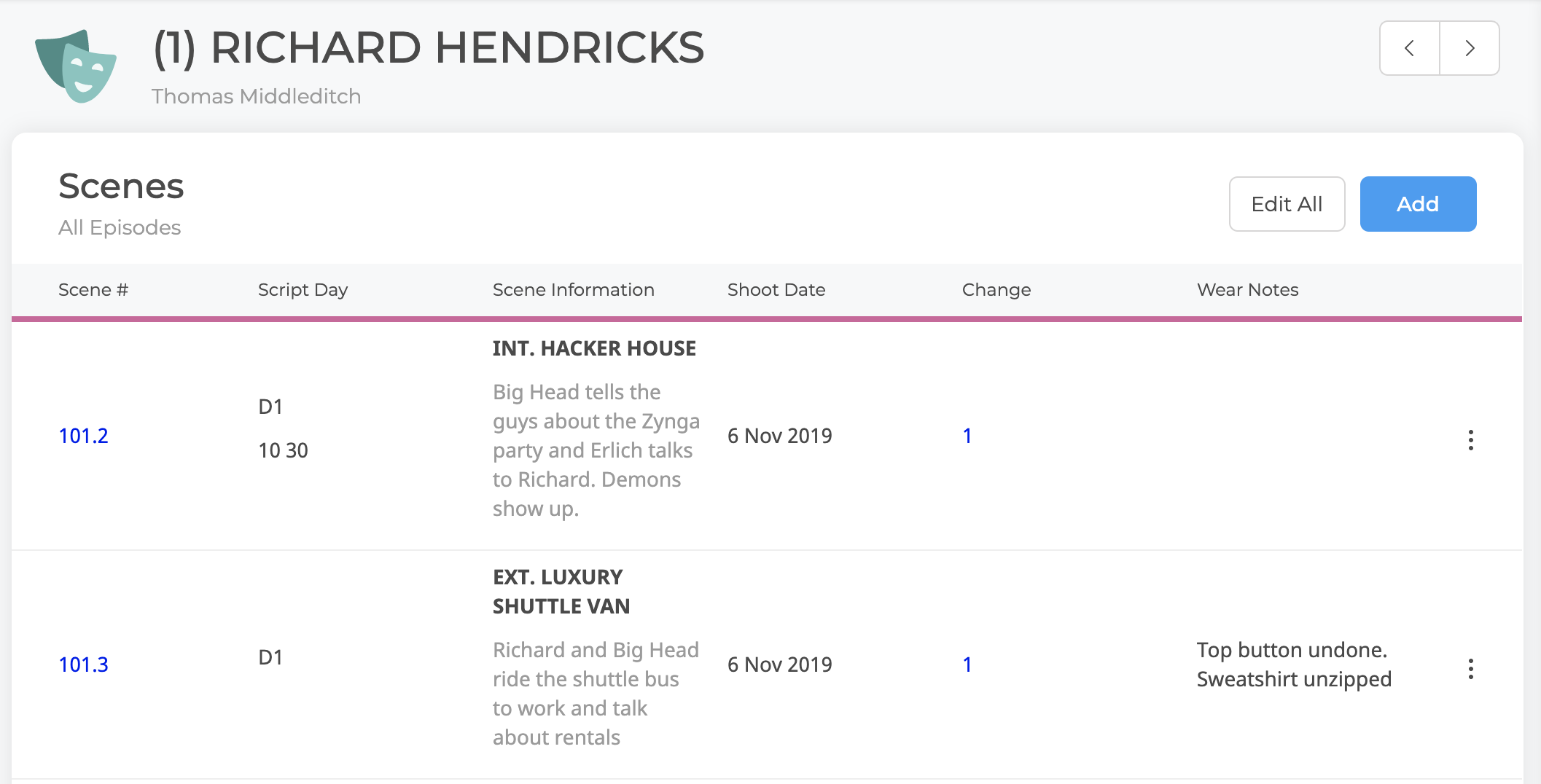The height and width of the screenshot is (784, 1541).
Task: Click the Wear Notes column header
Action: 1247,290
